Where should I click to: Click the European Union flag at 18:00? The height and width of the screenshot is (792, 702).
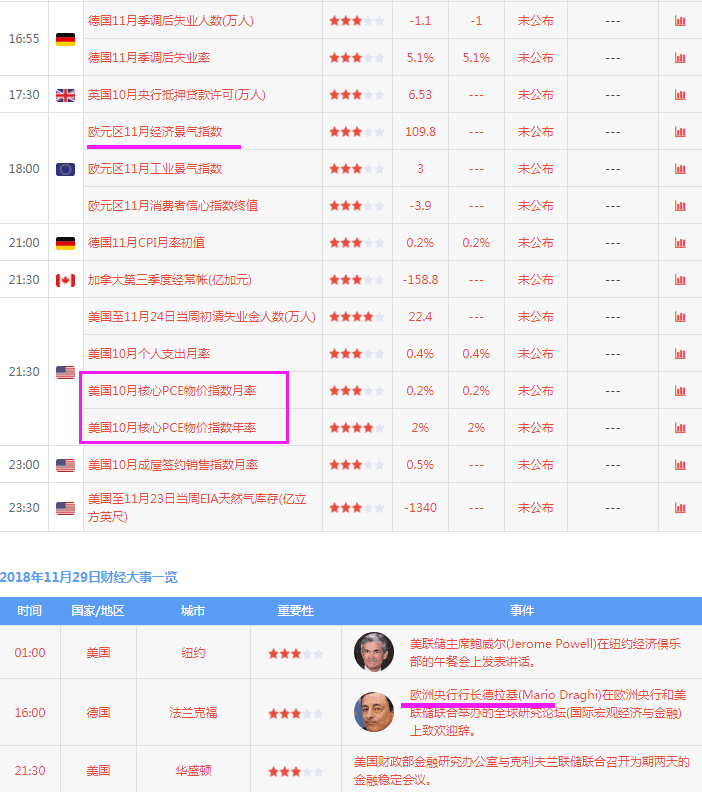tap(65, 169)
